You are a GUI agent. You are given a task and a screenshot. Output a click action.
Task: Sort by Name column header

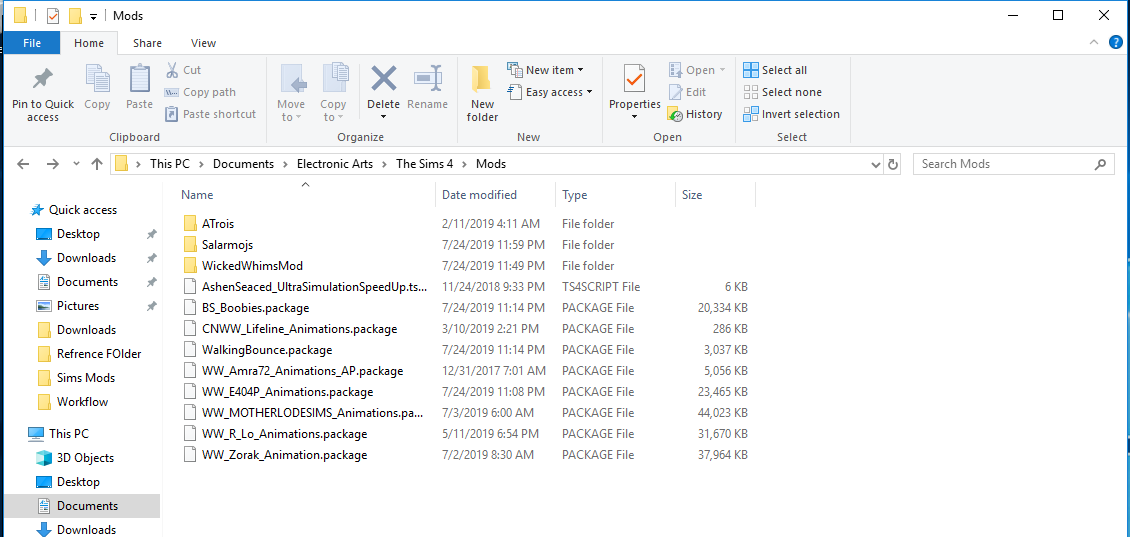pyautogui.click(x=305, y=195)
